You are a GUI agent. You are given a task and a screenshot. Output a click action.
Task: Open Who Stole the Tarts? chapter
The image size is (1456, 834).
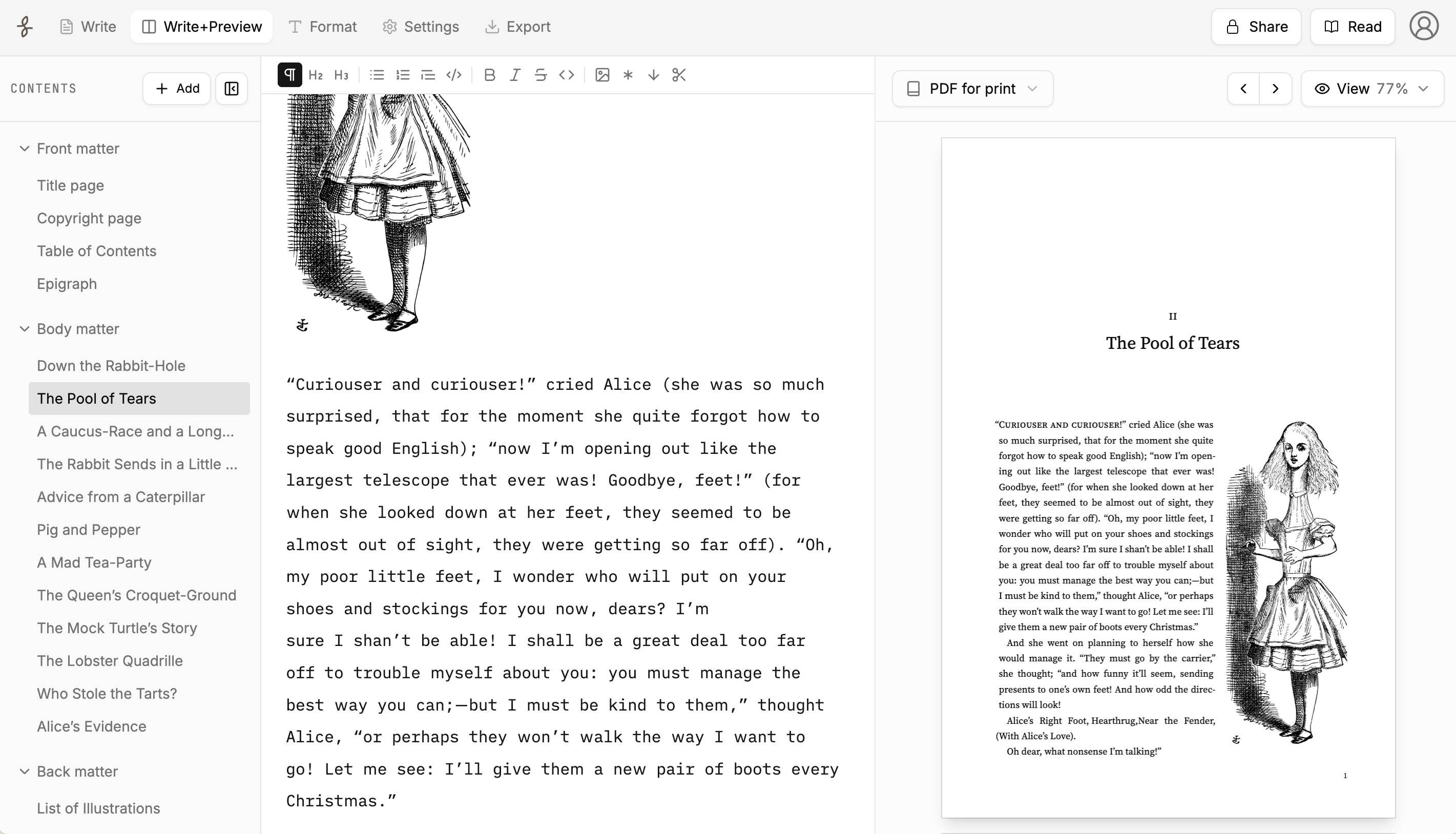pyautogui.click(x=139, y=694)
